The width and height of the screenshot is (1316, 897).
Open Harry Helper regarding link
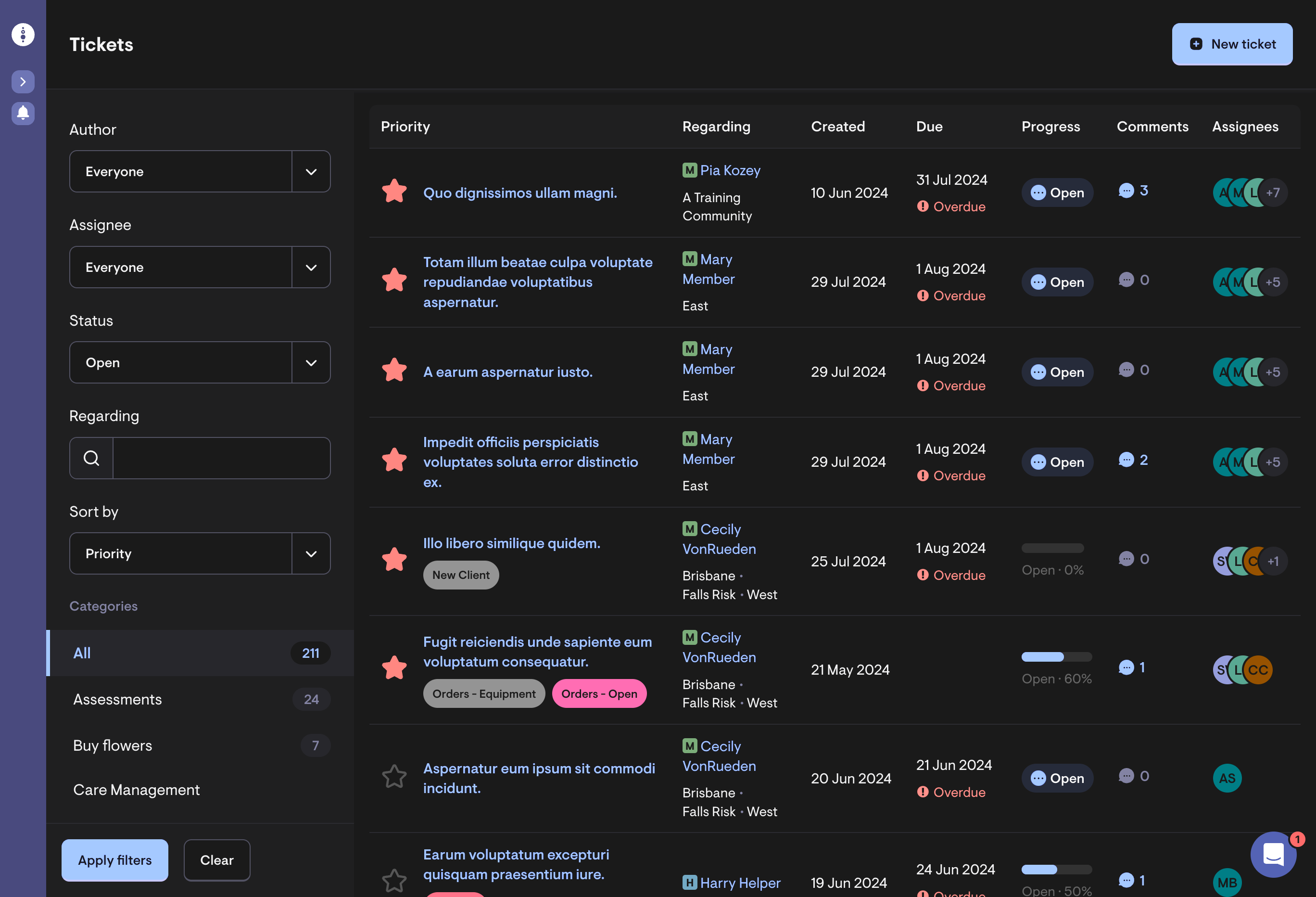pos(740,882)
